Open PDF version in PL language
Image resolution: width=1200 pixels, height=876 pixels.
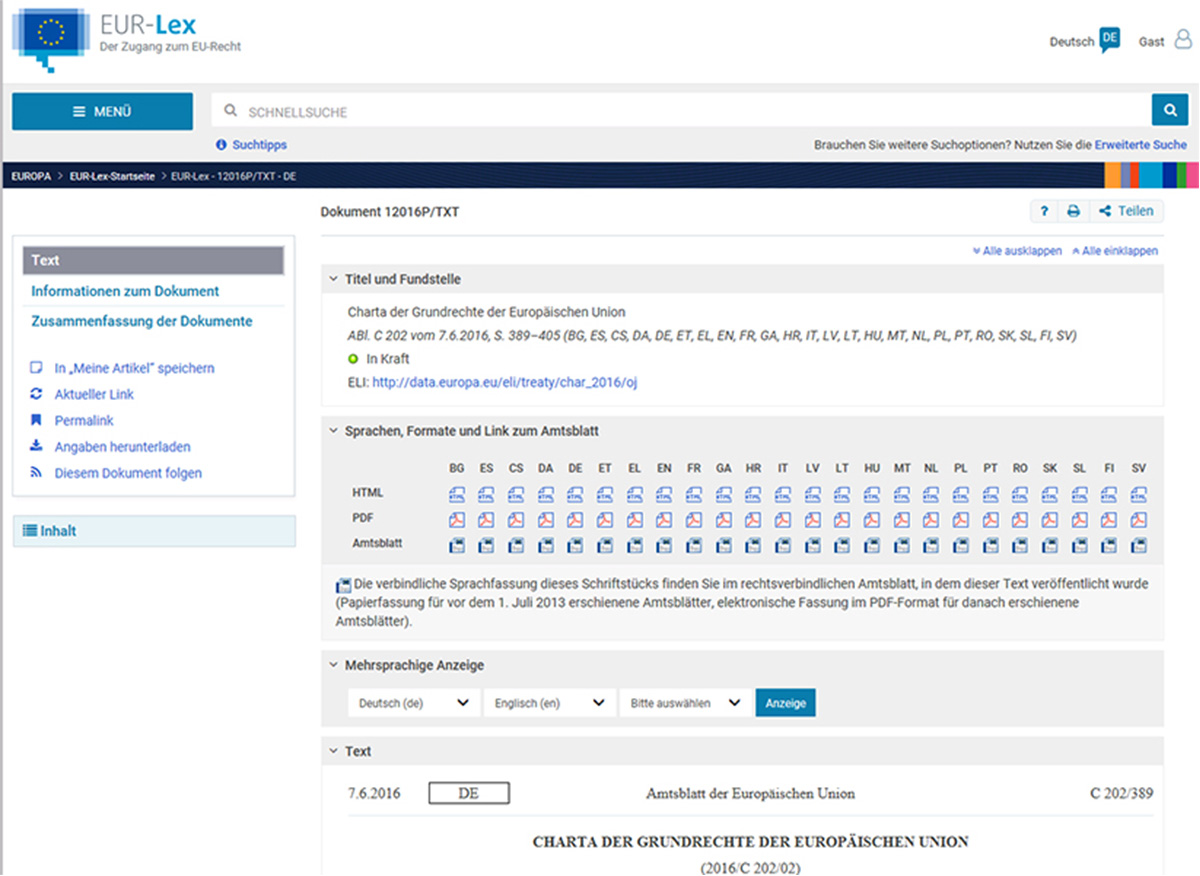point(961,520)
